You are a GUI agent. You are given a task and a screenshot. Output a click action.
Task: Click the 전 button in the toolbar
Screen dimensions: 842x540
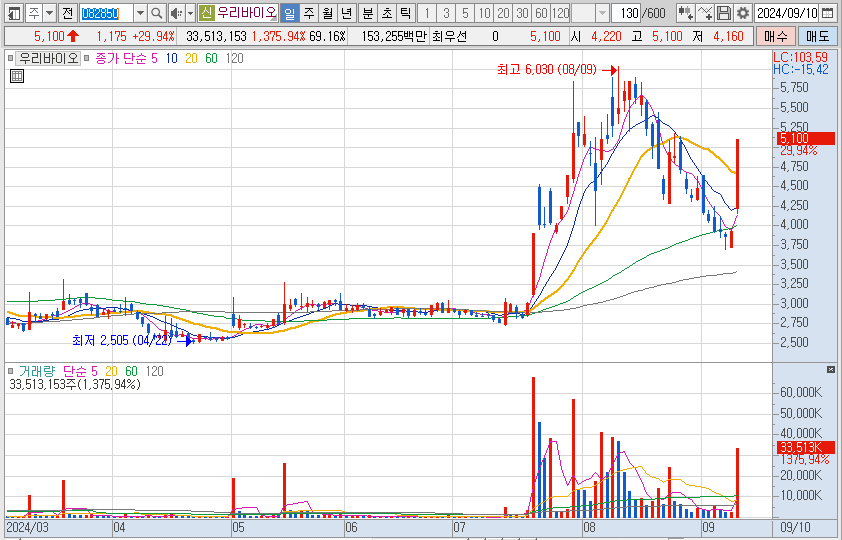[x=67, y=13]
